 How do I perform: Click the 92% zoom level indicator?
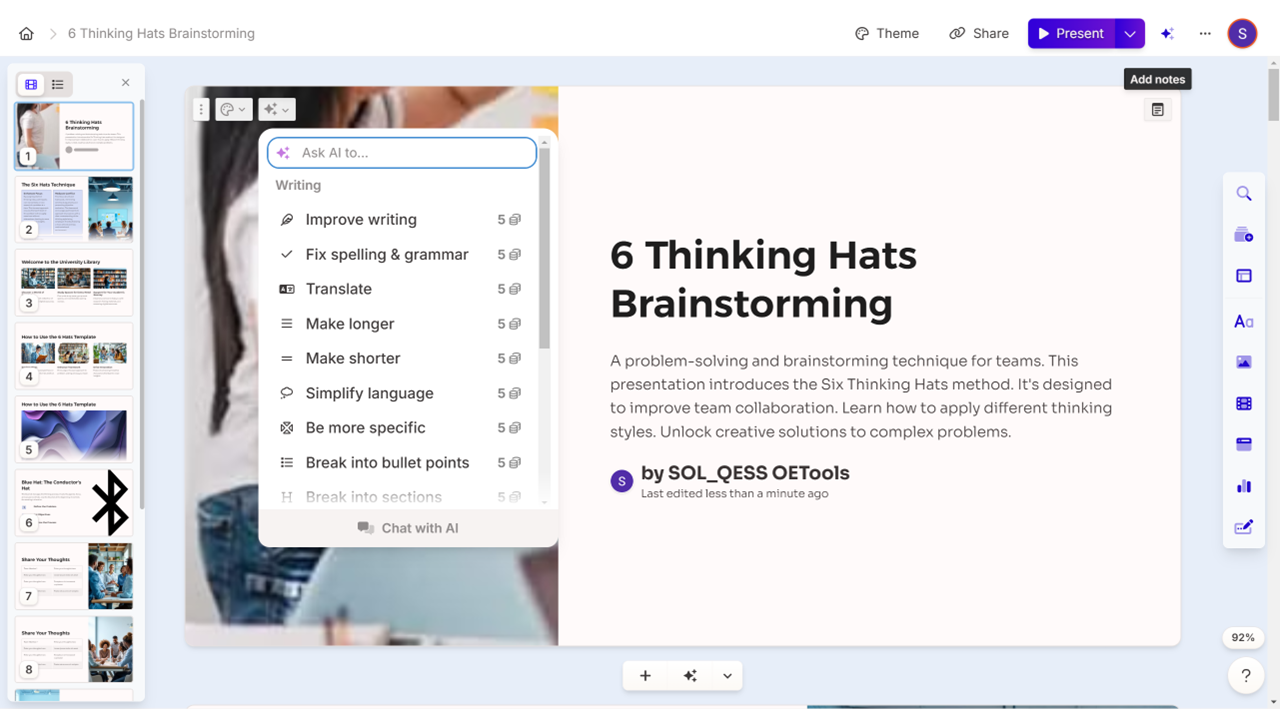(x=1243, y=638)
